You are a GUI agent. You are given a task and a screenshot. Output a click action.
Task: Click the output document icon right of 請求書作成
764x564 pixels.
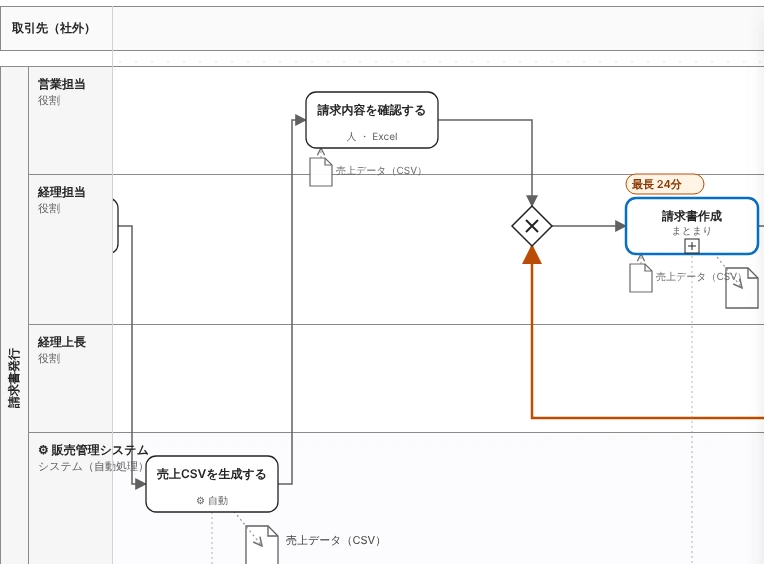742,287
